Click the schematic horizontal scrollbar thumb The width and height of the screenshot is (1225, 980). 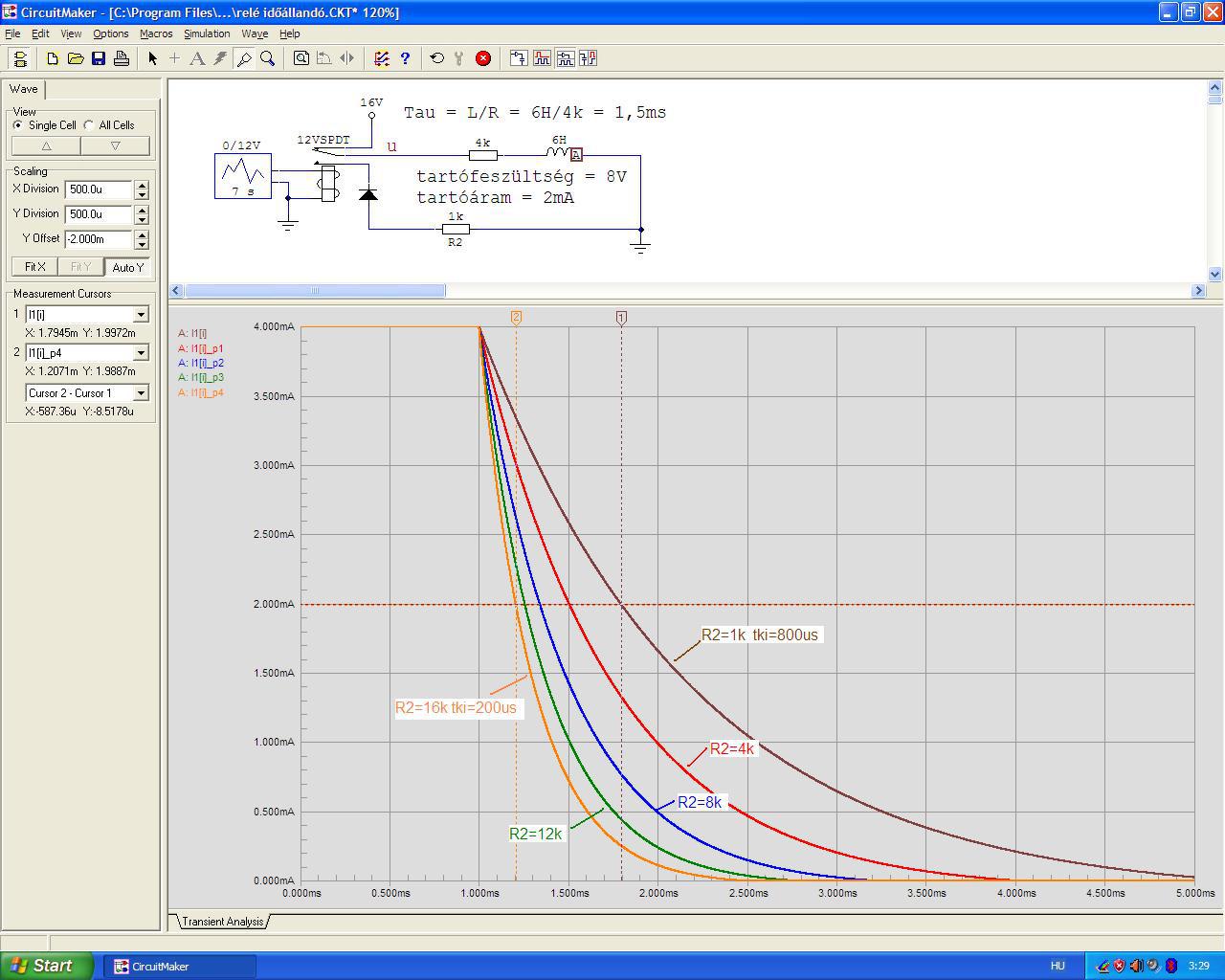point(315,290)
